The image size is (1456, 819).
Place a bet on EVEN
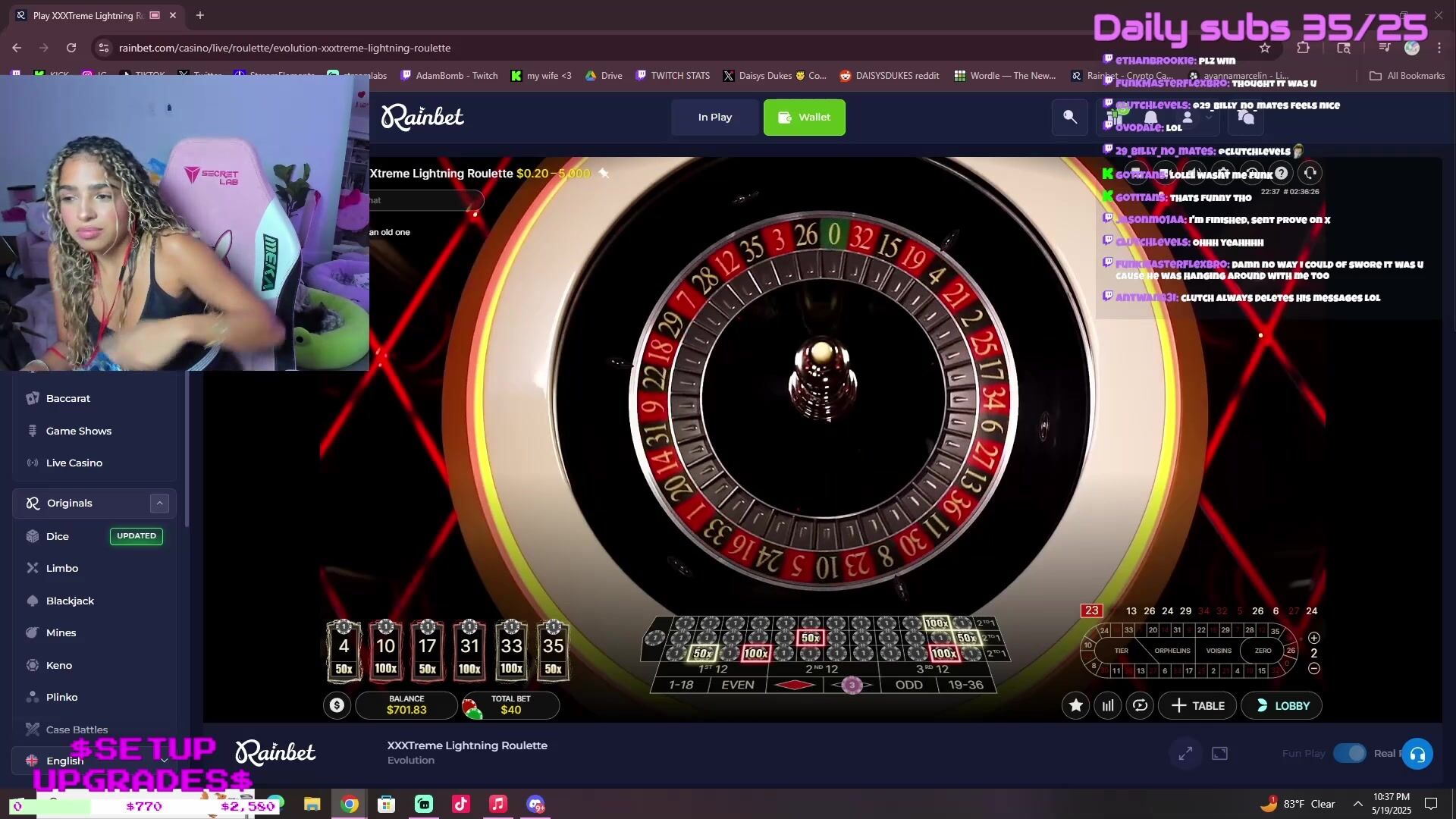[737, 685]
